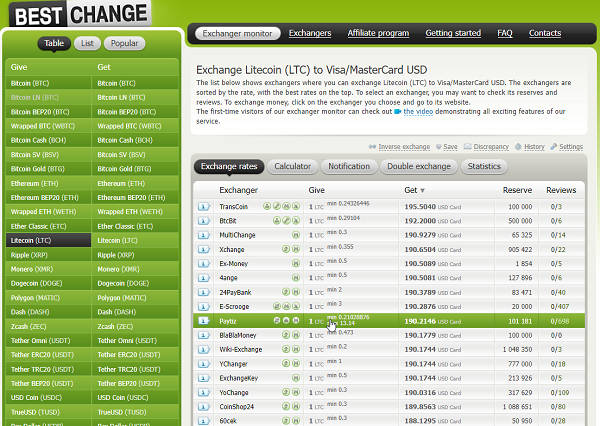Select Dogecoin (DOGE) in the Give column
The height and width of the screenshot is (426, 600).
tap(49, 284)
